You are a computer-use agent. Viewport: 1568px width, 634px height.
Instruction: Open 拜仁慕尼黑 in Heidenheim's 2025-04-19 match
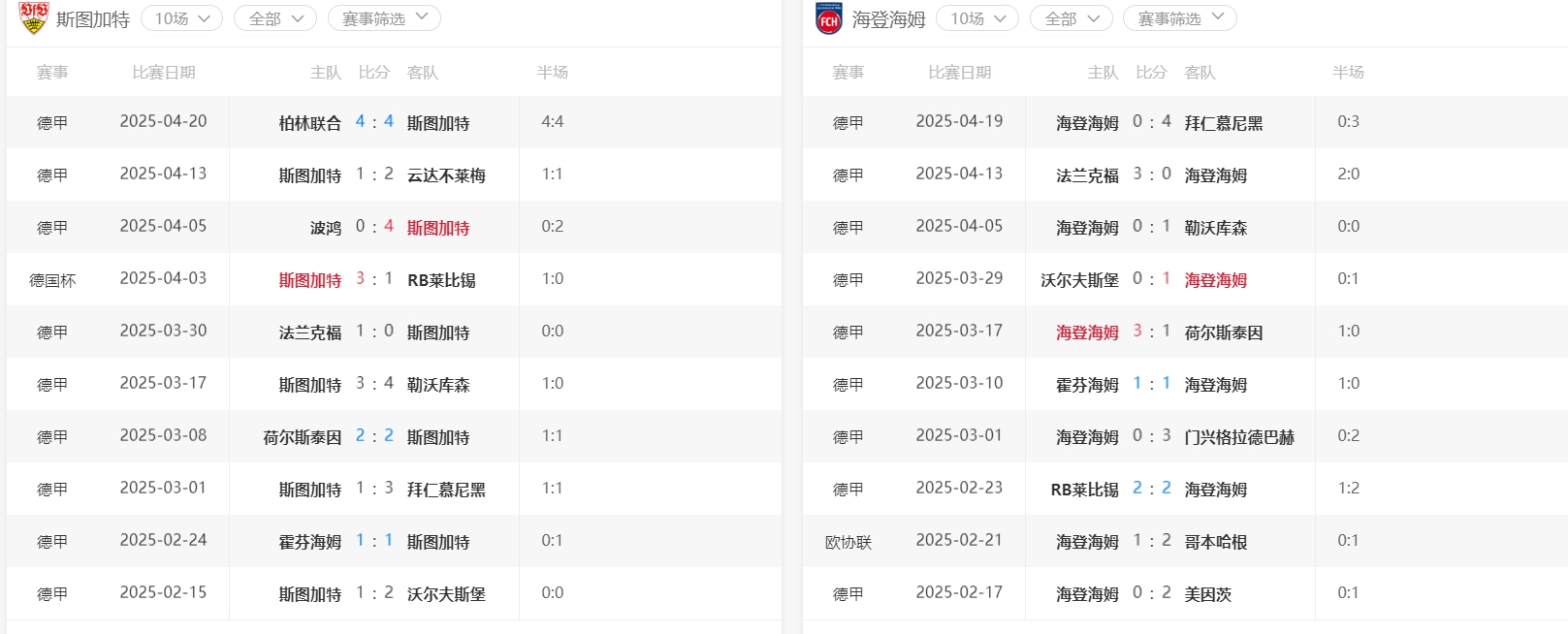pos(1224,123)
